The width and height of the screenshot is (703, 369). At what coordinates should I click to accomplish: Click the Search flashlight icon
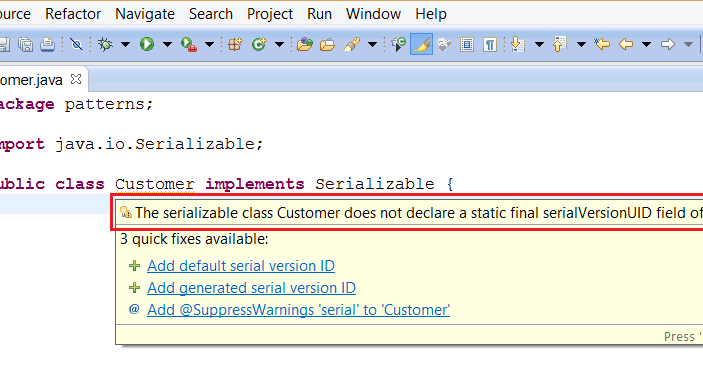(352, 44)
